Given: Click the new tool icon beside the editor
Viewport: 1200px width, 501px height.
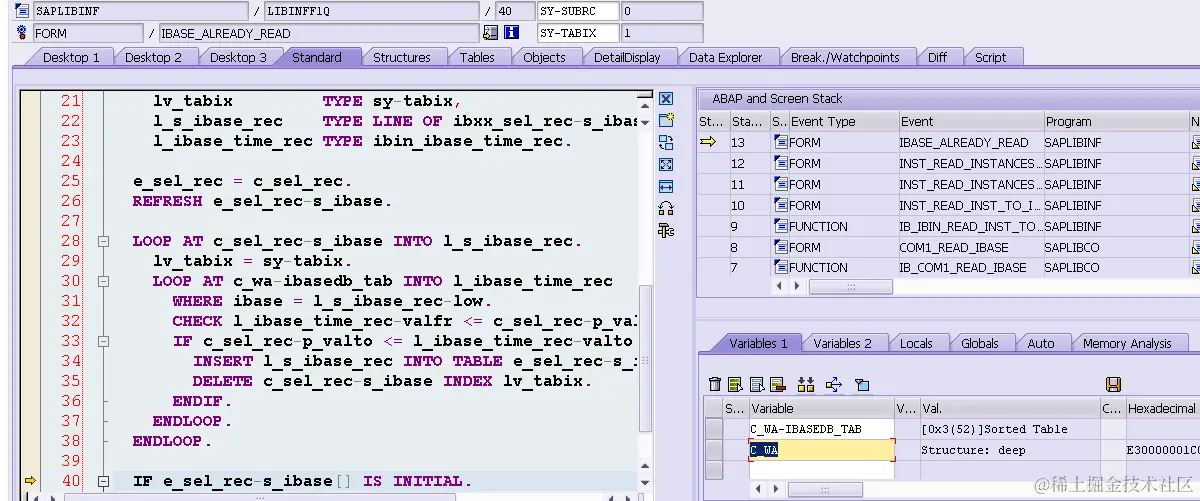Looking at the screenshot, I should pyautogui.click(x=667, y=120).
